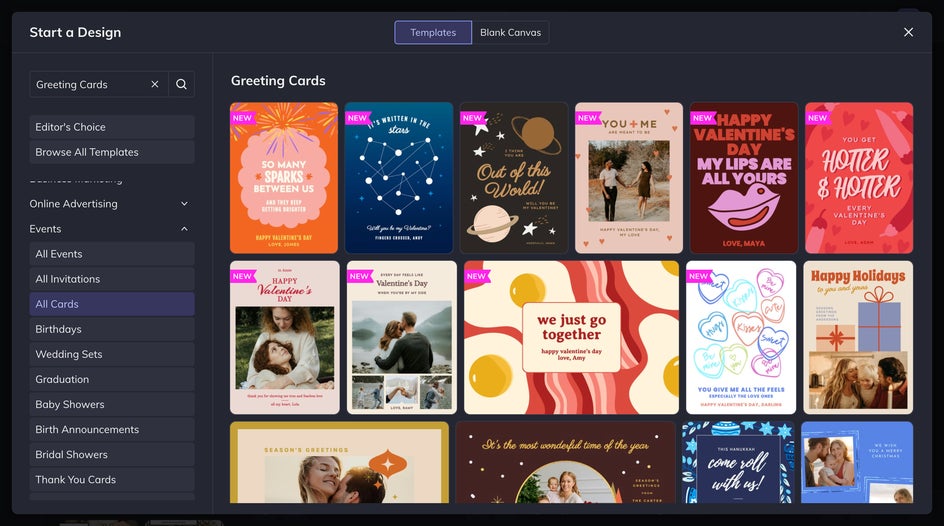944x526 pixels.
Task: Select Graduation category
Action: click(x=112, y=379)
